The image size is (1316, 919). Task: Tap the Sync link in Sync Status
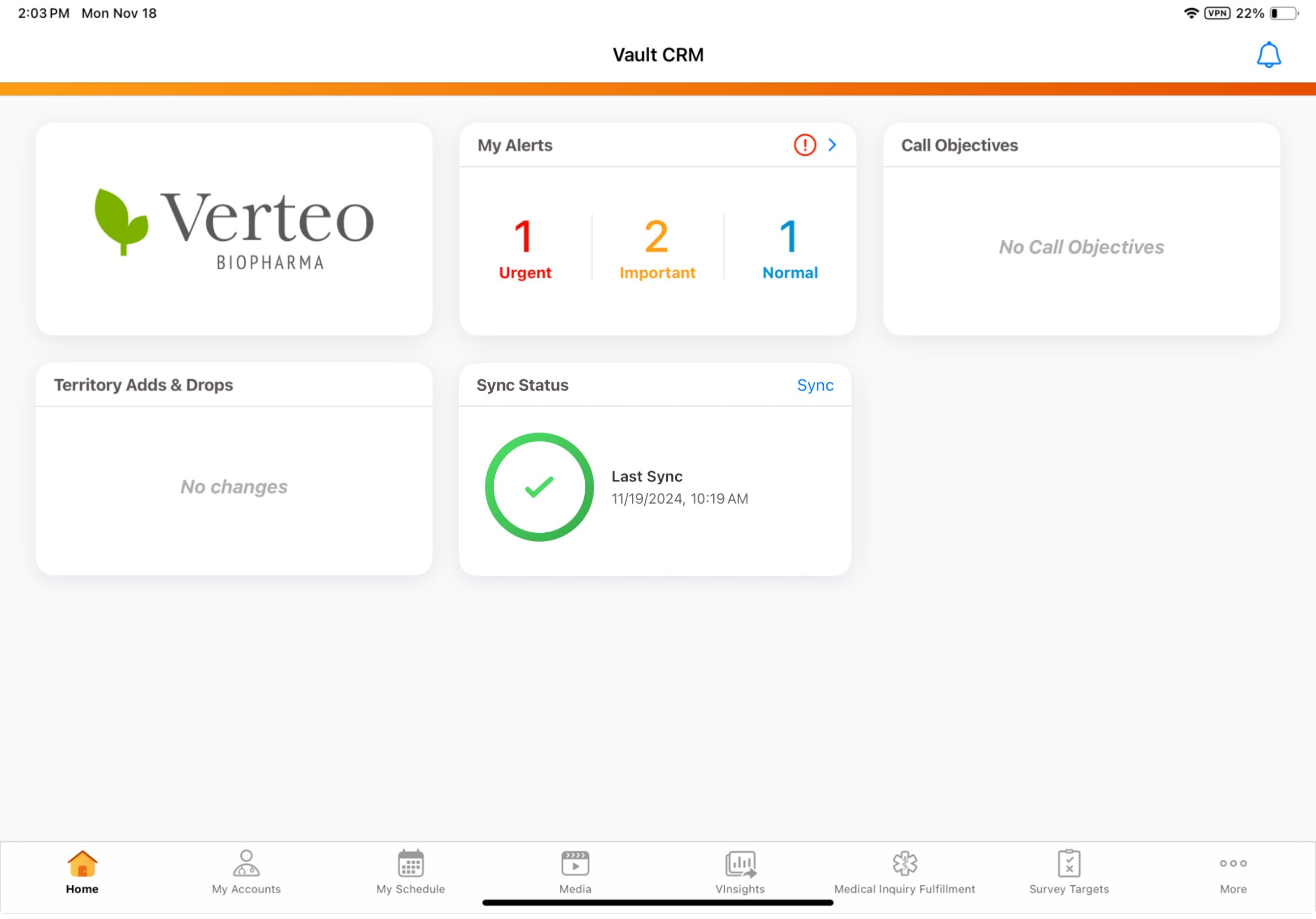click(x=815, y=385)
